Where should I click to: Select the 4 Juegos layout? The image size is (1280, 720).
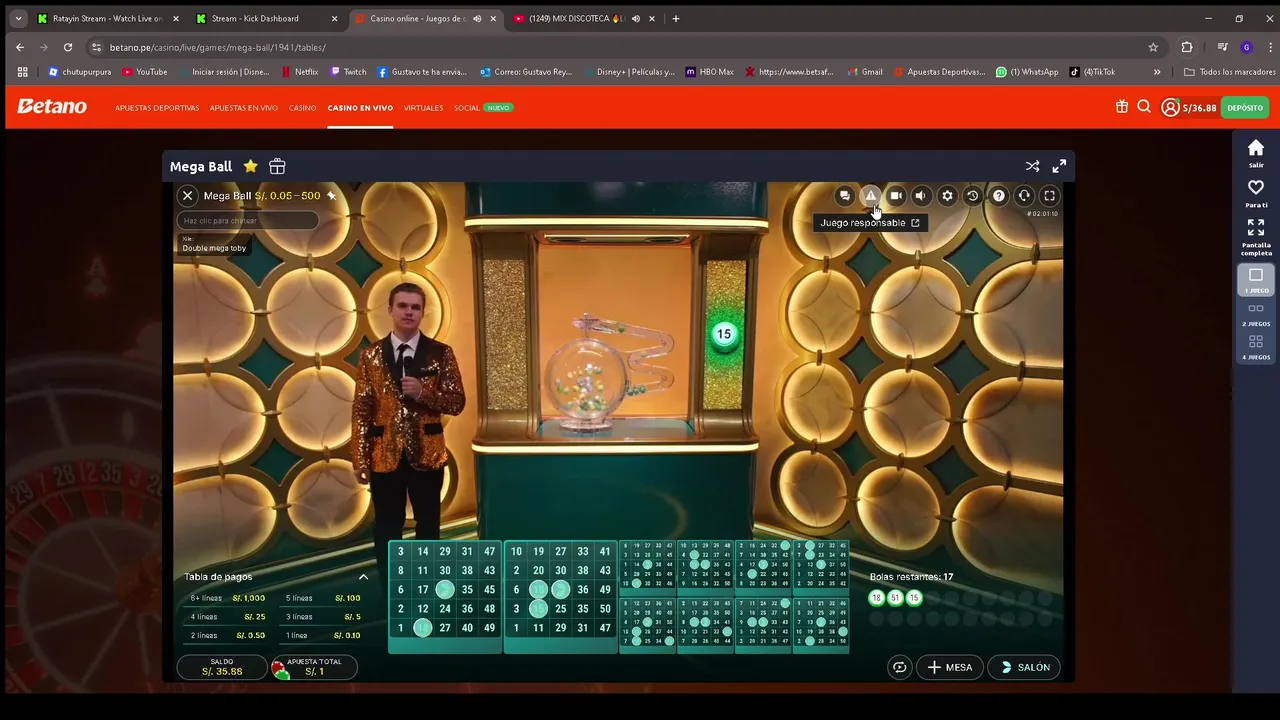click(1256, 347)
